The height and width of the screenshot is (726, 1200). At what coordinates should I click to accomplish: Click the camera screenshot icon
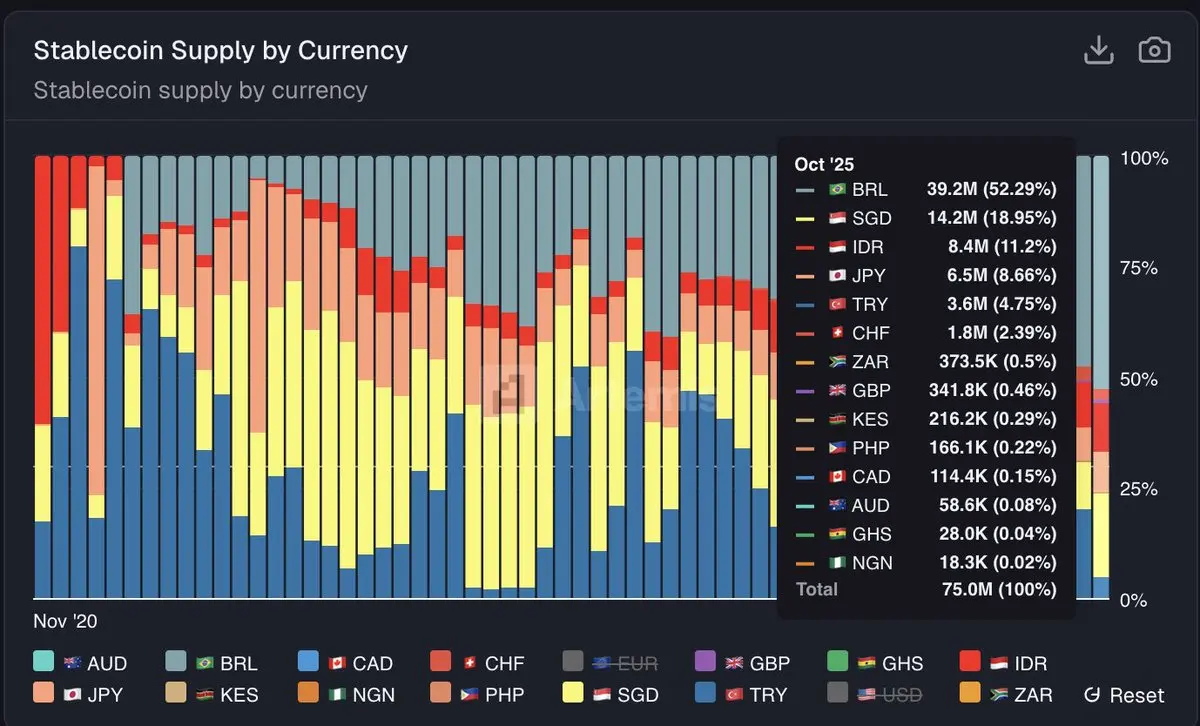point(1154,51)
